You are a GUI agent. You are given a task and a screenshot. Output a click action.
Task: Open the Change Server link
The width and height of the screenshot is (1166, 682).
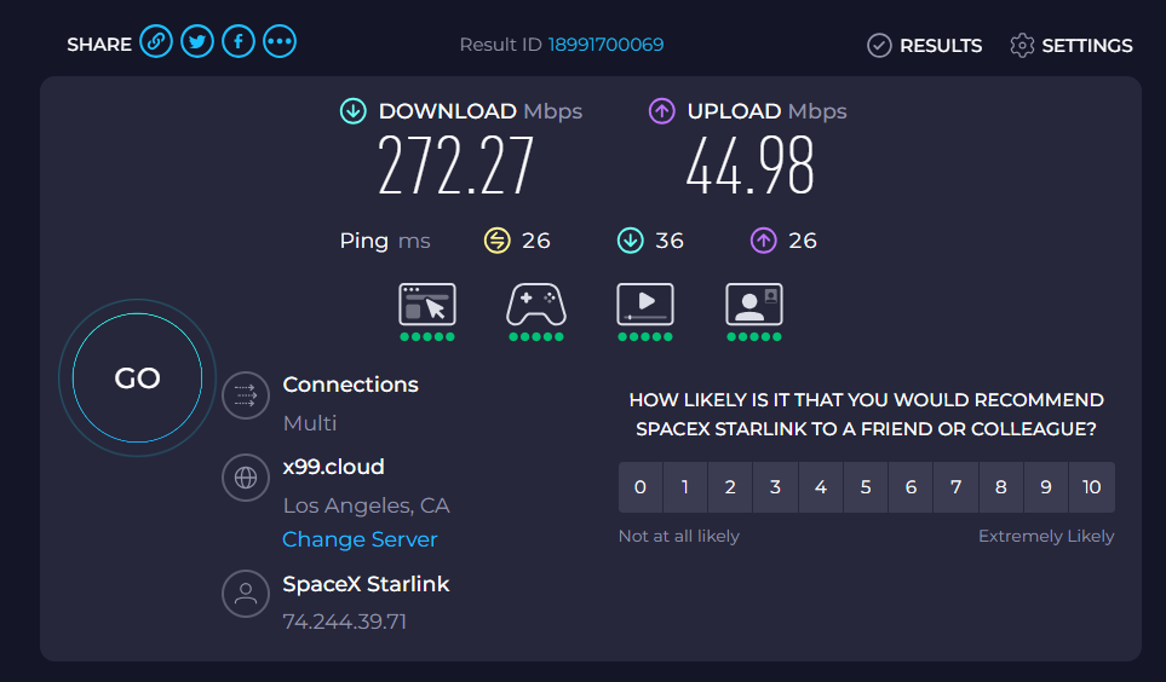(360, 539)
